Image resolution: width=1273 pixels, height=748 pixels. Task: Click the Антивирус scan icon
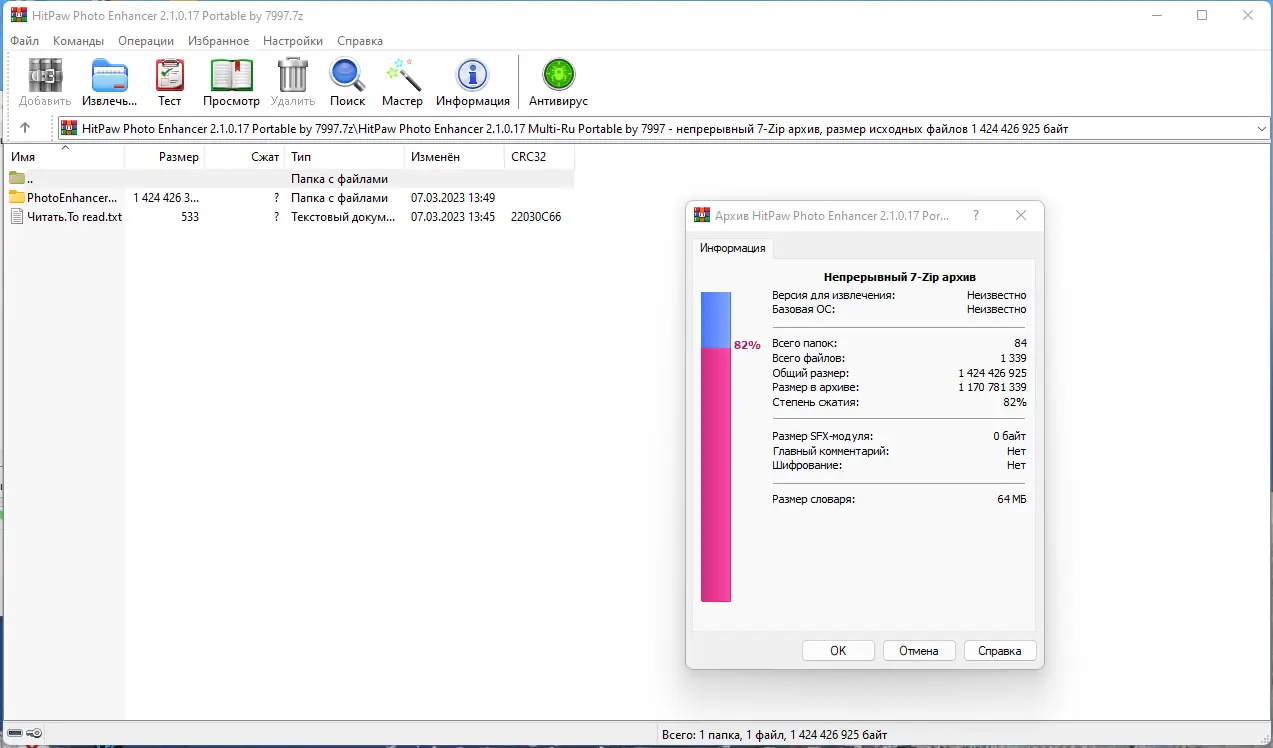pyautogui.click(x=558, y=76)
